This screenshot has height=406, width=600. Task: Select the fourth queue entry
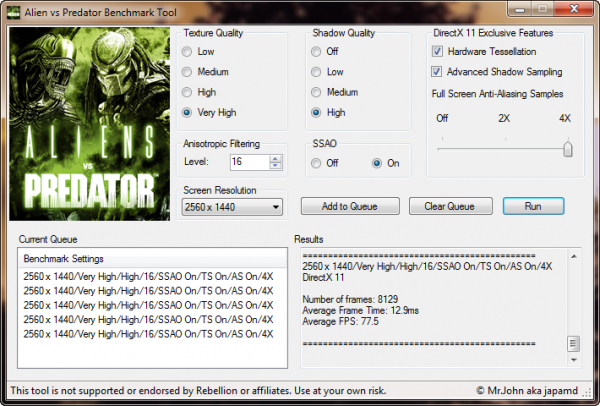(148, 320)
